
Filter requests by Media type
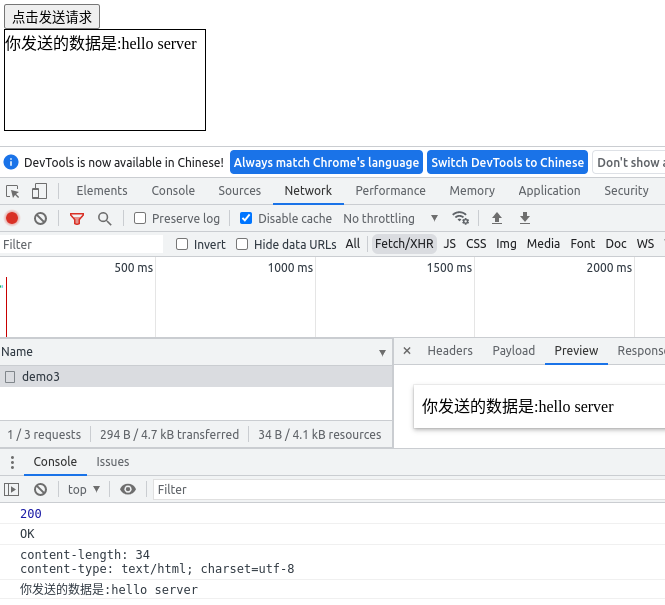point(543,244)
